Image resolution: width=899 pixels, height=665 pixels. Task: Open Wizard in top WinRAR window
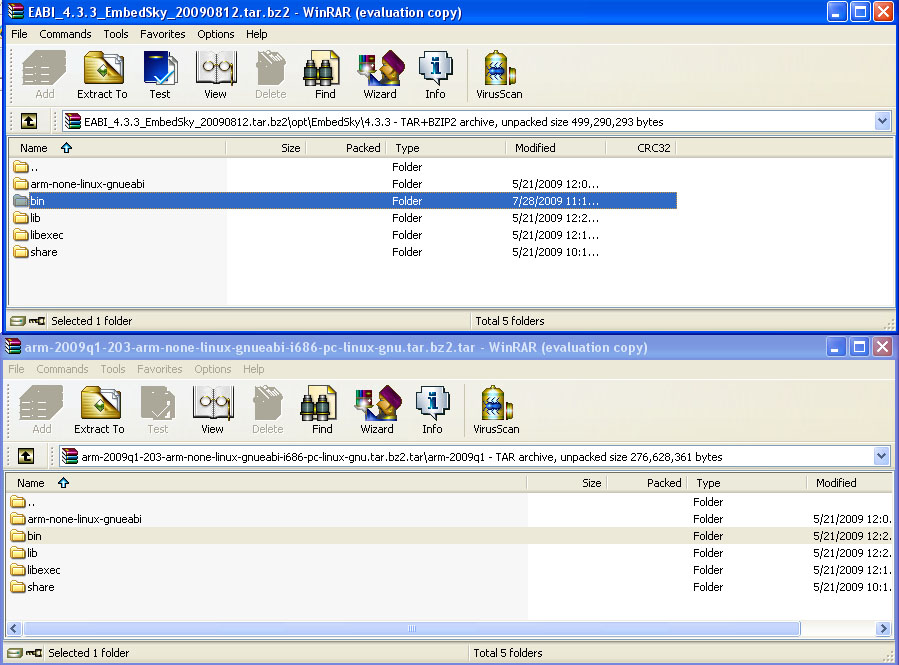(x=380, y=75)
